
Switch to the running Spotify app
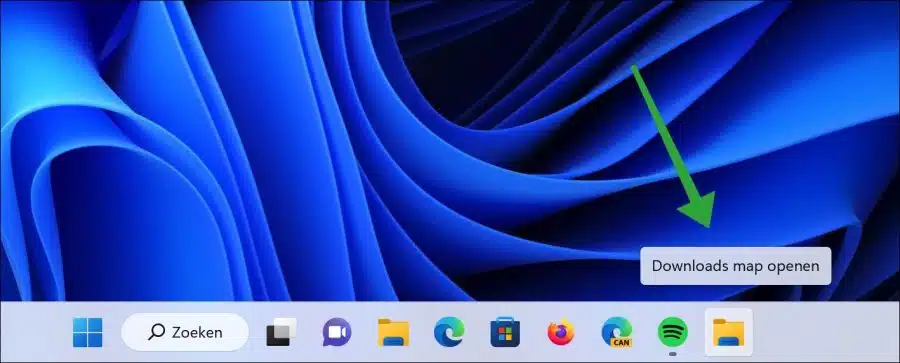[x=673, y=331]
